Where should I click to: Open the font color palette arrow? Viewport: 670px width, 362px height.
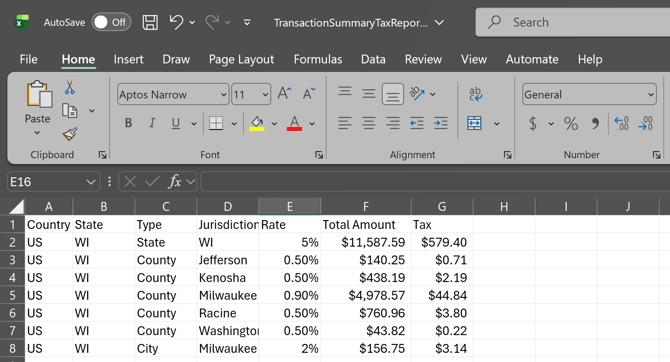pos(312,124)
